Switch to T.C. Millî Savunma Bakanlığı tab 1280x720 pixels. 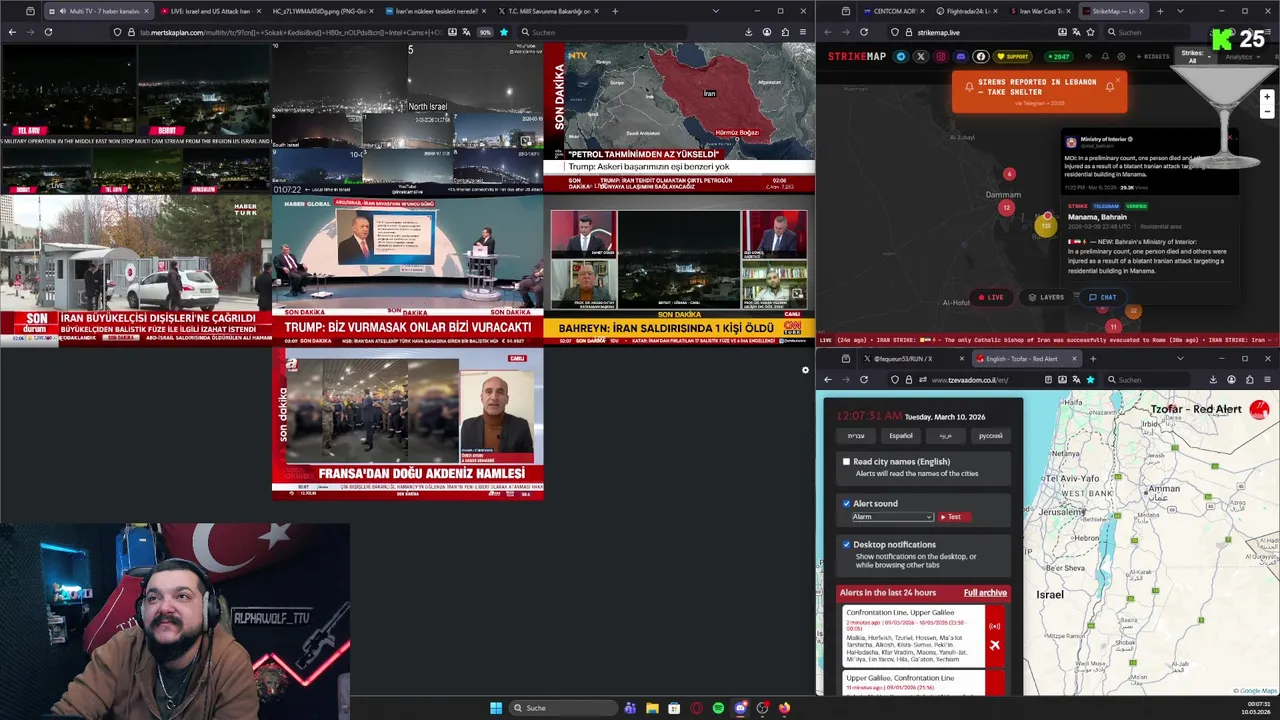click(548, 11)
